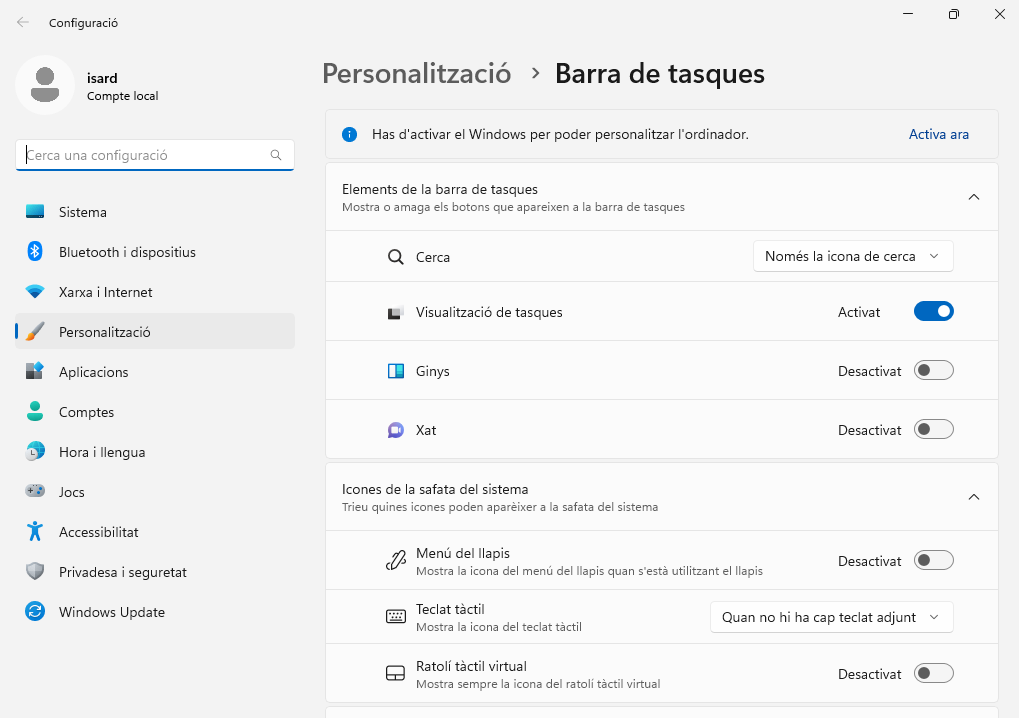Enable the Menú del llapis switch

coord(933,561)
